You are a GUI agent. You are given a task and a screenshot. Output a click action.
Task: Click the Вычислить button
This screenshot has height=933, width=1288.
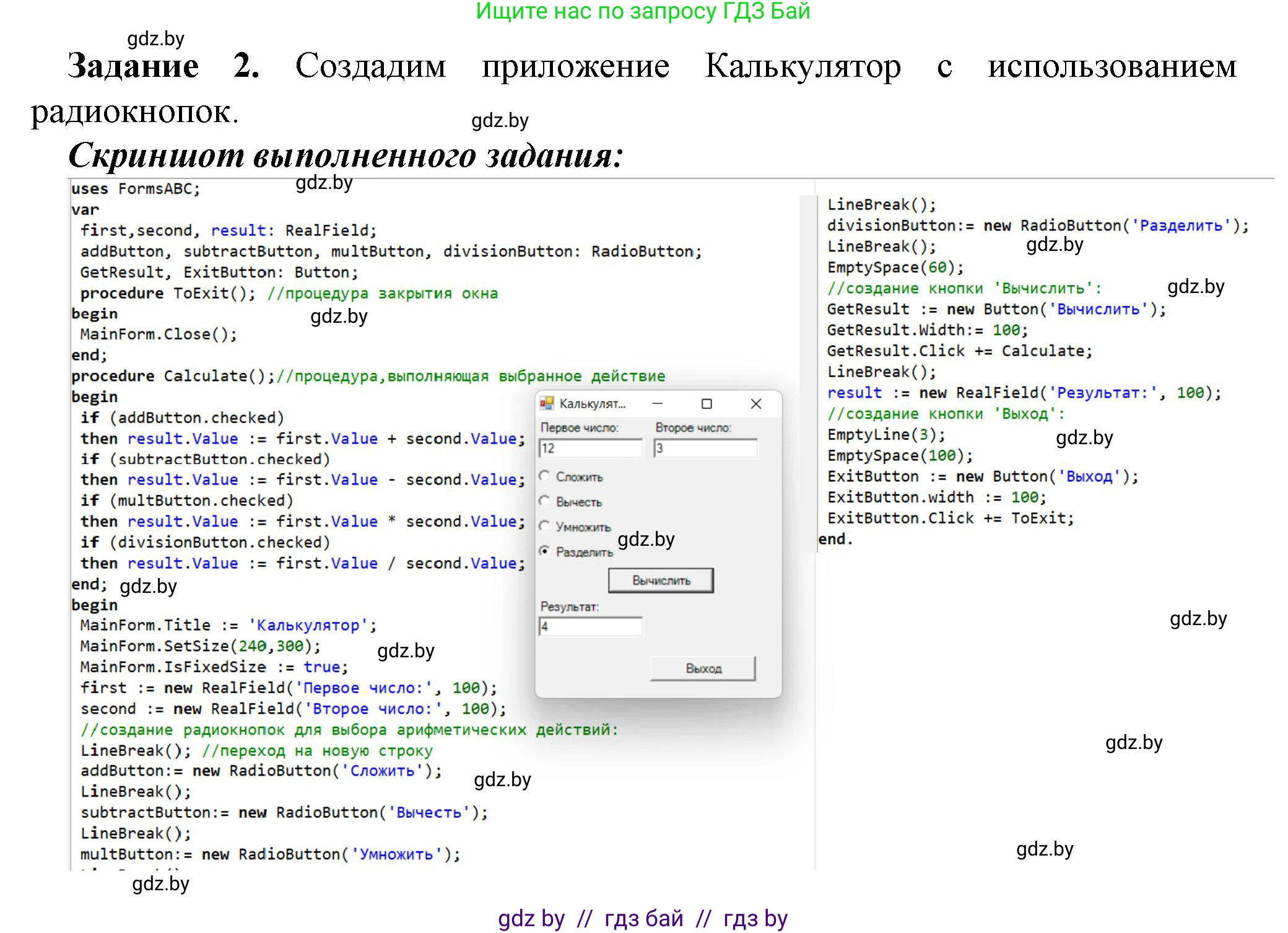coord(661,580)
